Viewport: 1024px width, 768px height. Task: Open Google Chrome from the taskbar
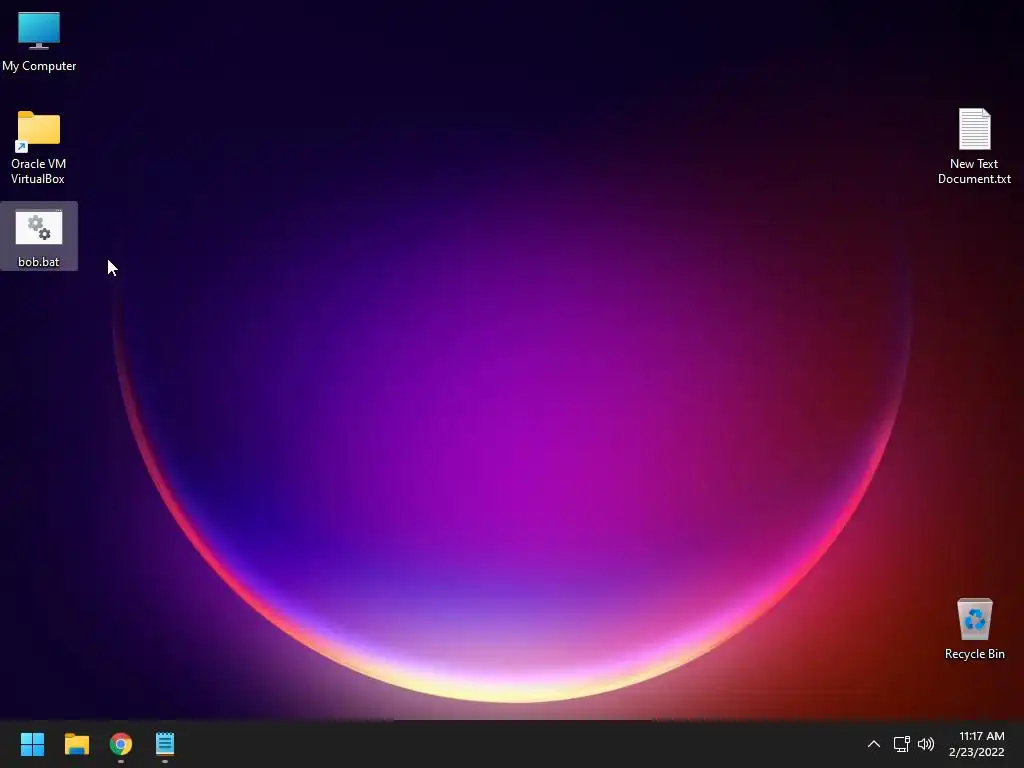click(x=121, y=744)
